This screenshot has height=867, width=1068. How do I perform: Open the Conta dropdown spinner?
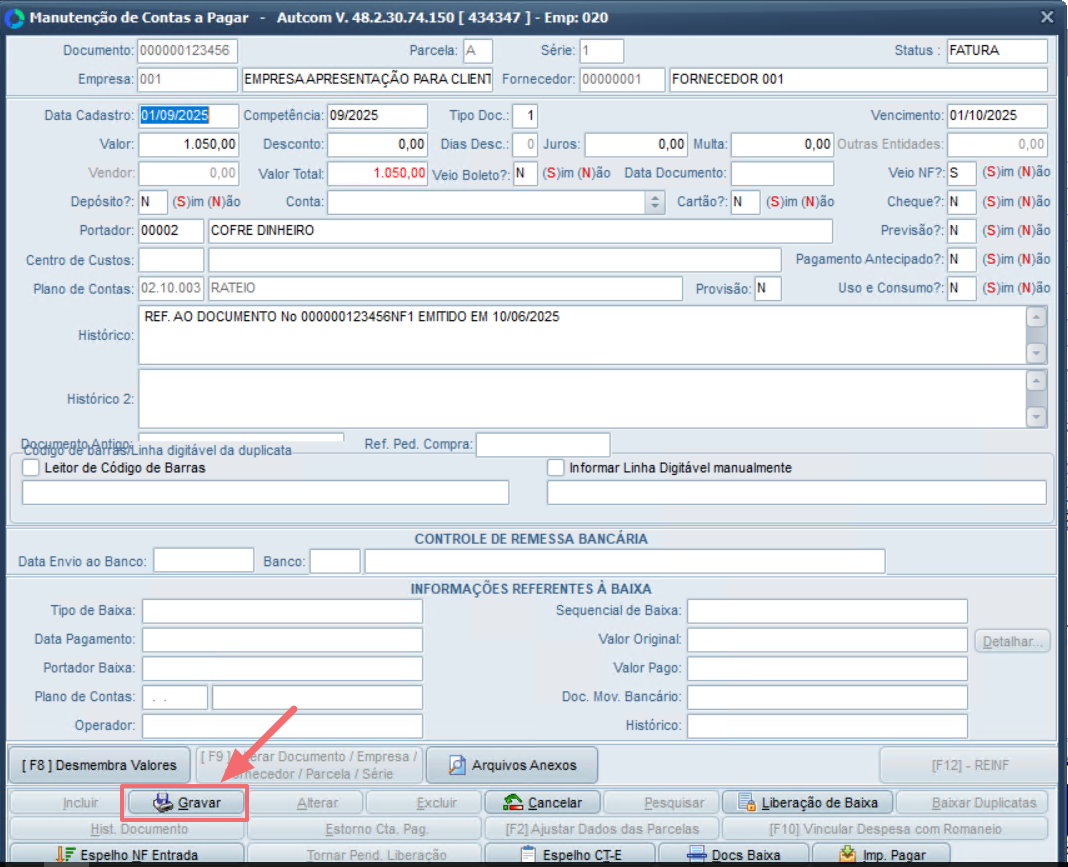pyautogui.click(x=655, y=202)
